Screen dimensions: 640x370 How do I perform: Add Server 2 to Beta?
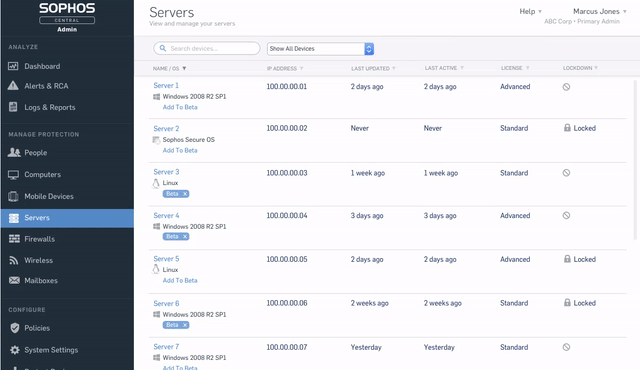click(x=180, y=151)
